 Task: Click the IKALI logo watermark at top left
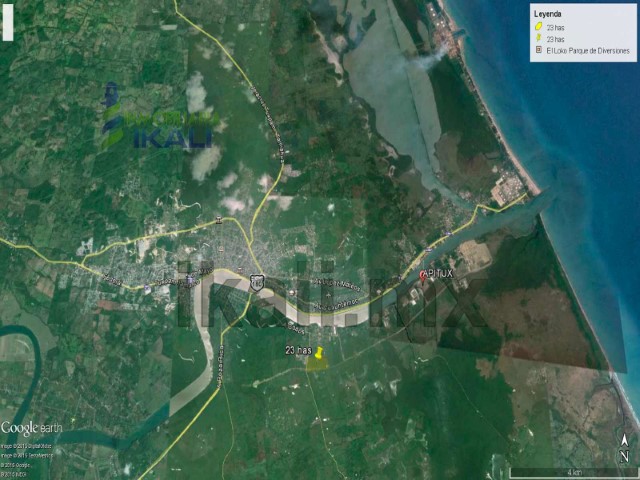coord(158,120)
